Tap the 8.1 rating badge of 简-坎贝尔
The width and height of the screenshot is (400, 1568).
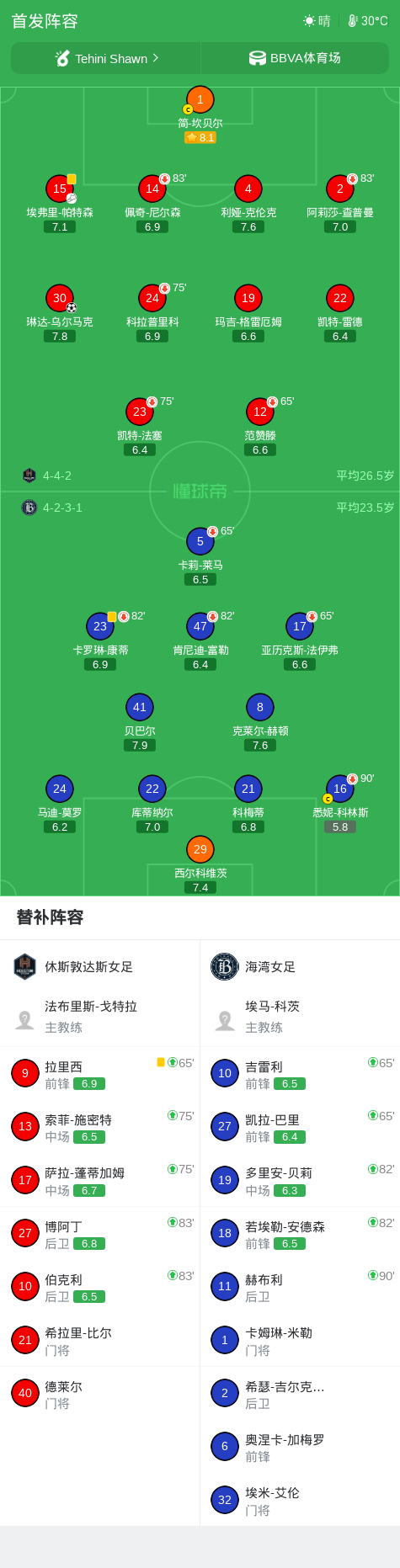(x=200, y=137)
